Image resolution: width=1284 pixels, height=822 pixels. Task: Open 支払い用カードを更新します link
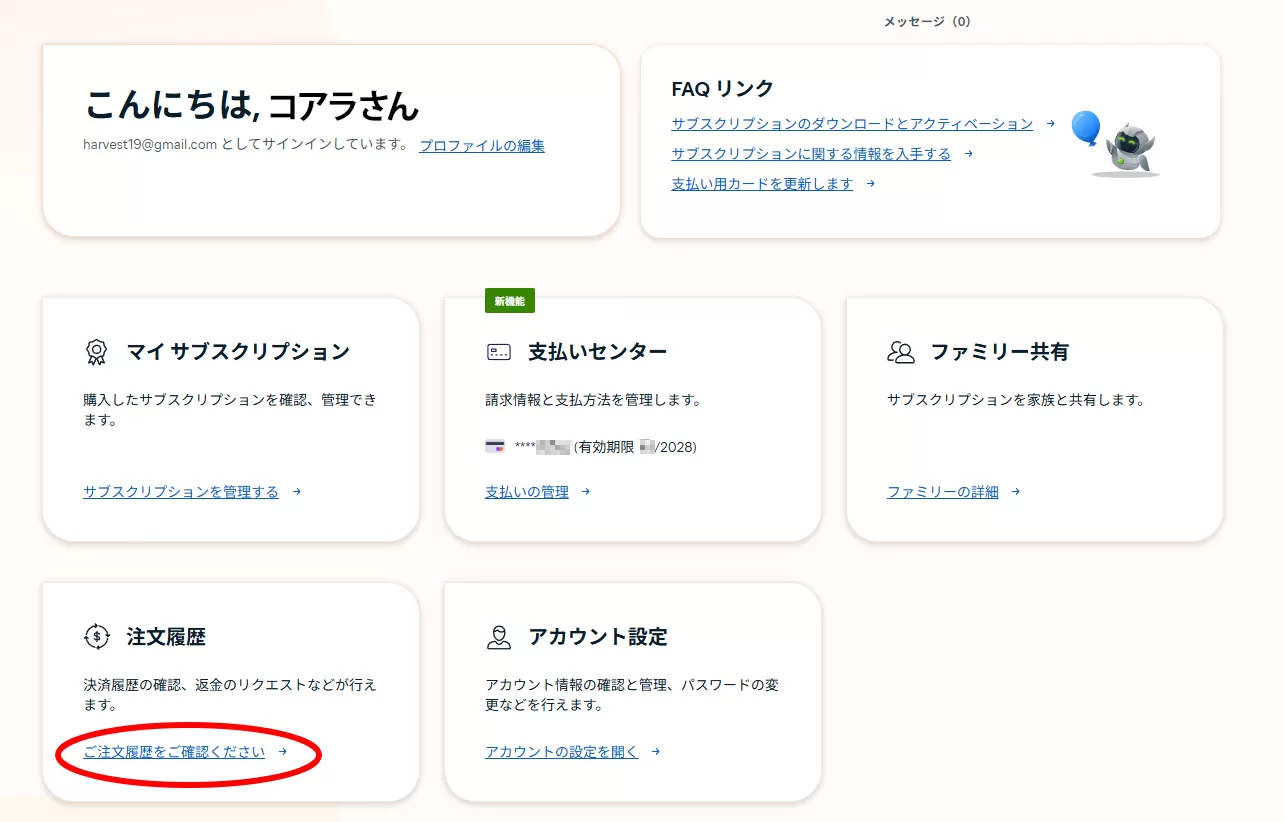click(x=762, y=184)
